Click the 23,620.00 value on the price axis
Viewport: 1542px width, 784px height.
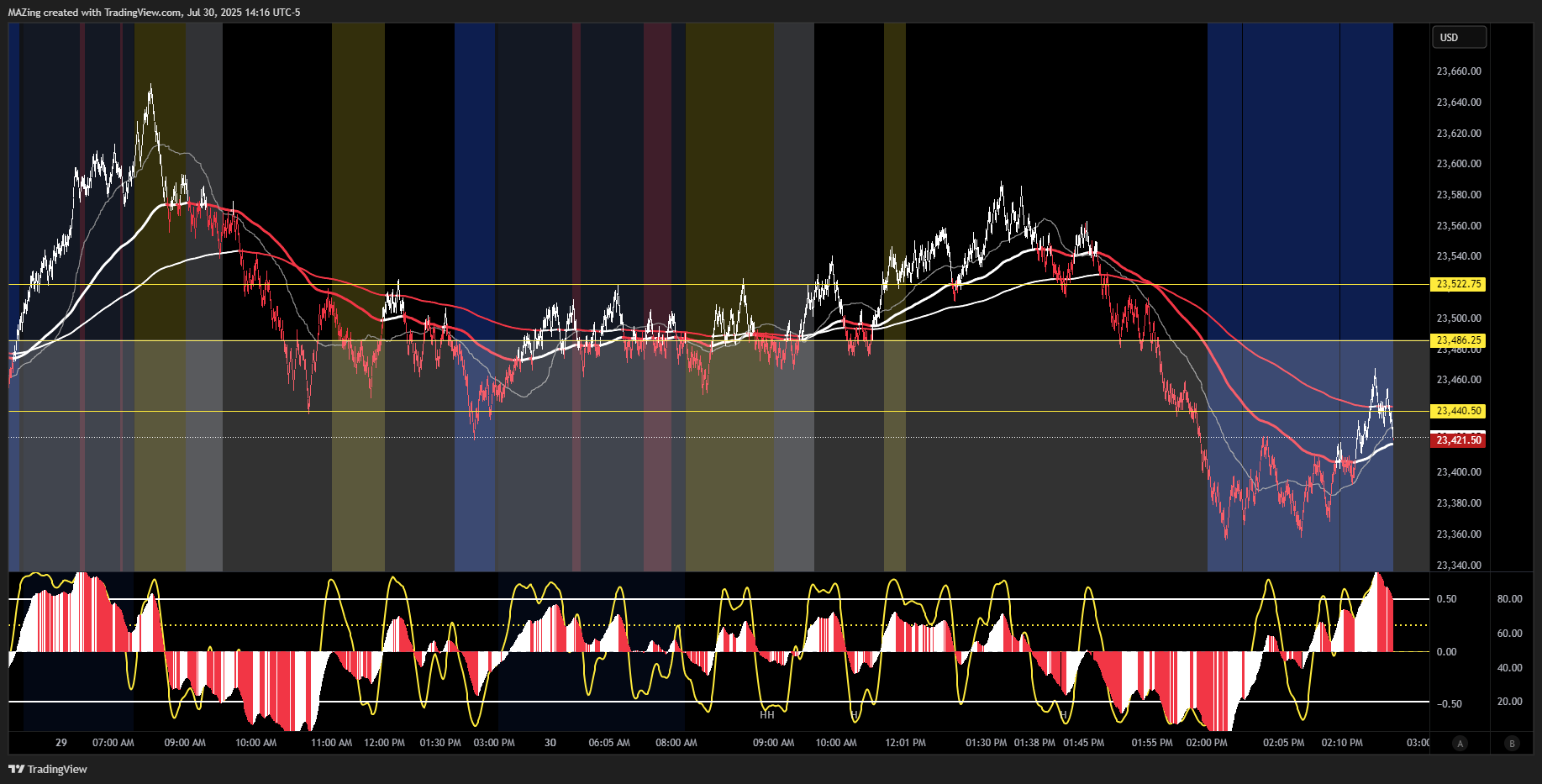pyautogui.click(x=1459, y=134)
